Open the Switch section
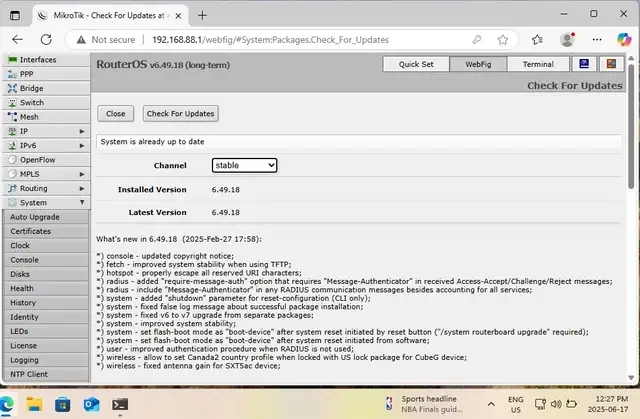Viewport: 640px width, 419px height. click(x=46, y=102)
